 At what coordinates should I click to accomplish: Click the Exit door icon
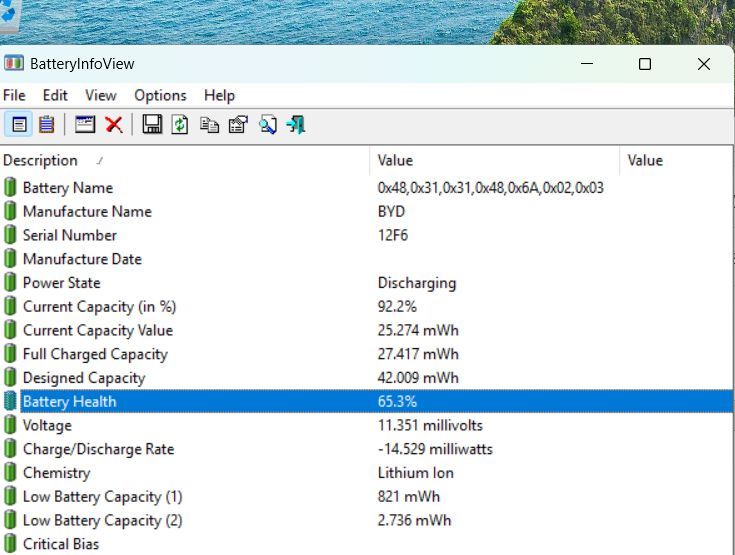pos(296,124)
